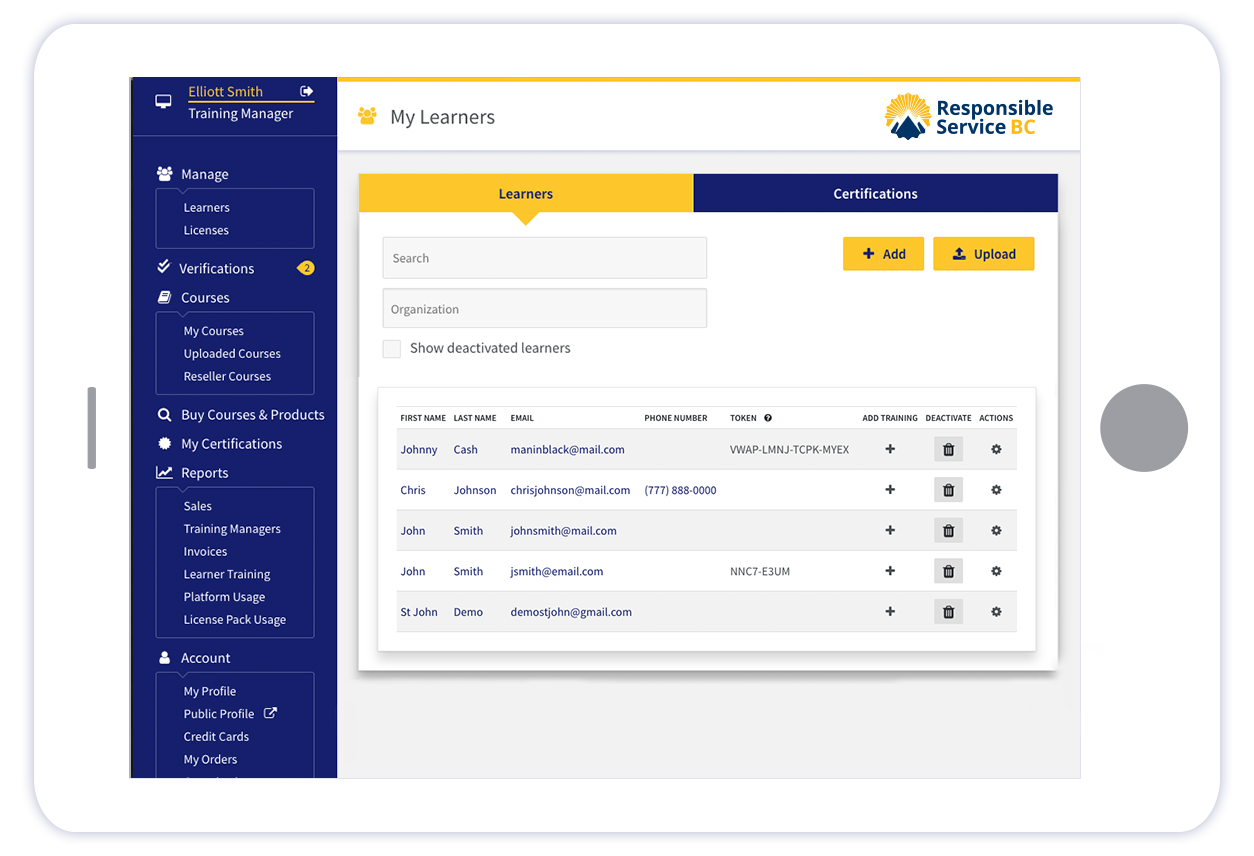Open actions gear for St John Demo

[996, 612]
